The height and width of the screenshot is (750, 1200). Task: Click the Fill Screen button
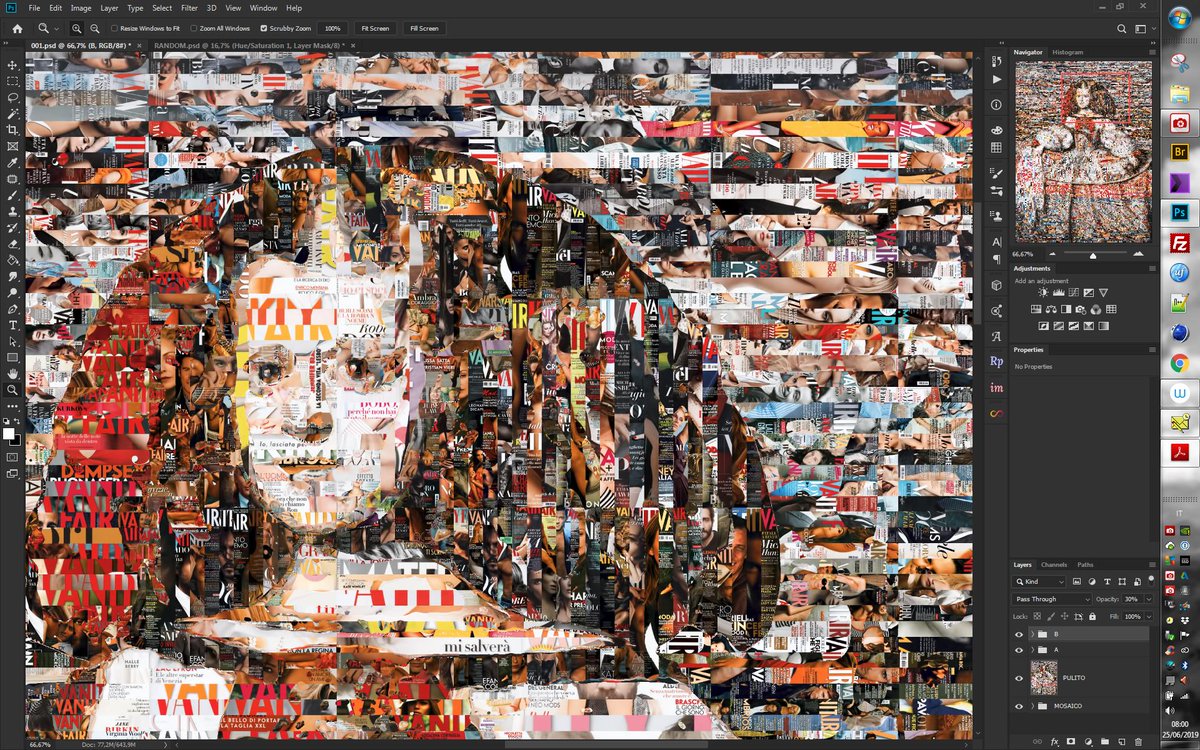point(423,28)
